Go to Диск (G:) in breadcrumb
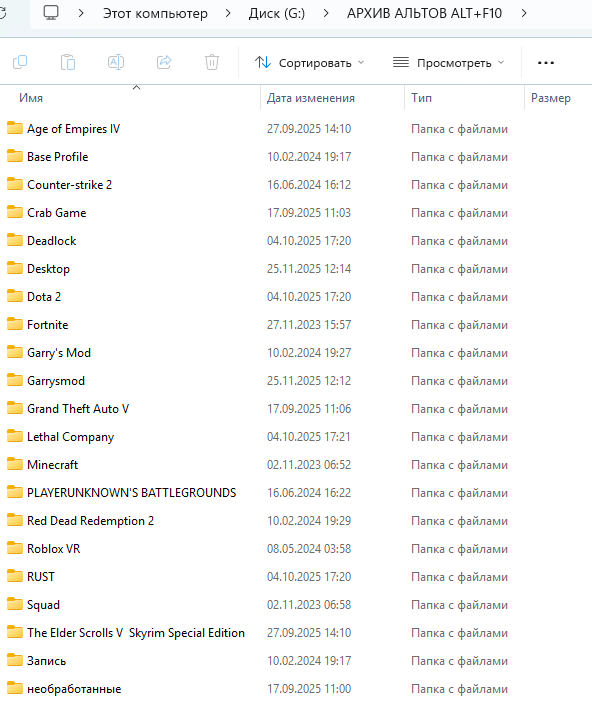 [277, 13]
